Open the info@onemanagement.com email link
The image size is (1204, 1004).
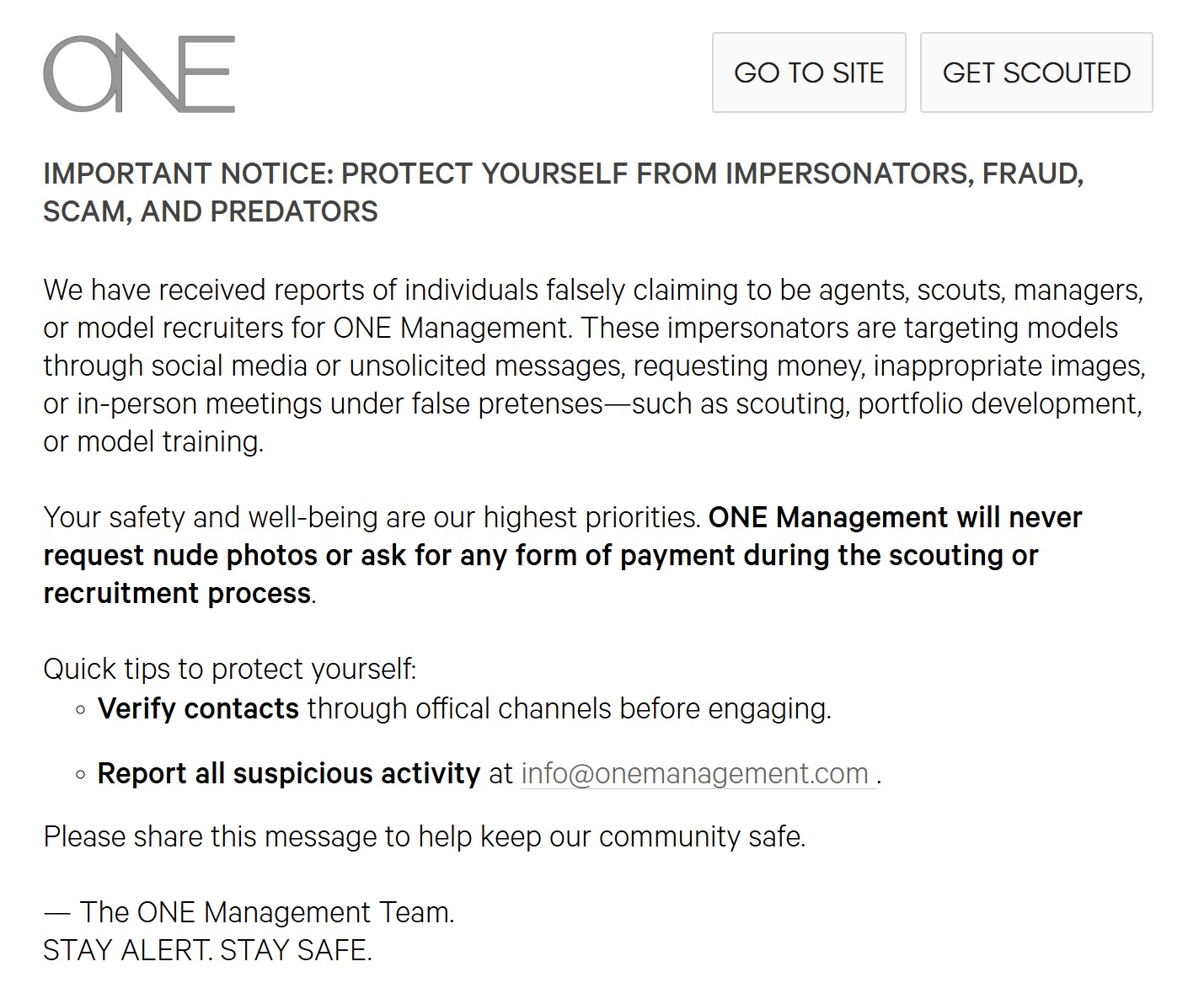(x=695, y=773)
